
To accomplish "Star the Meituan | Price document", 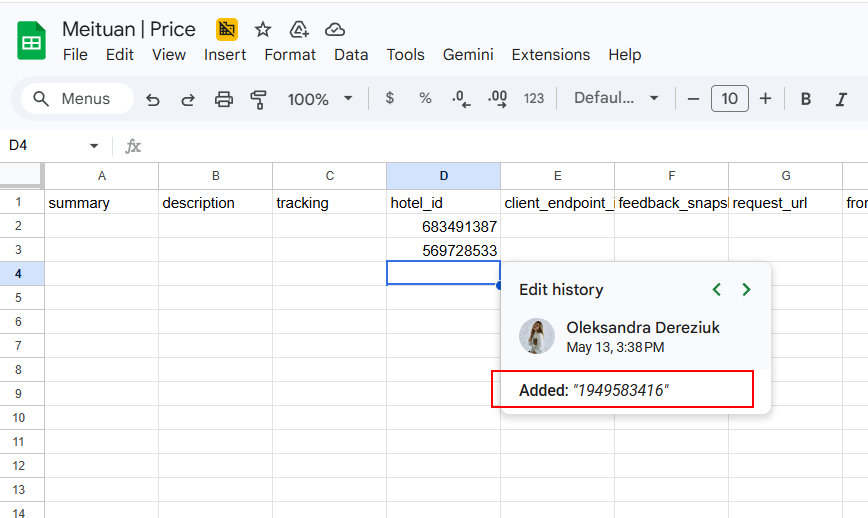I will pyautogui.click(x=263, y=29).
